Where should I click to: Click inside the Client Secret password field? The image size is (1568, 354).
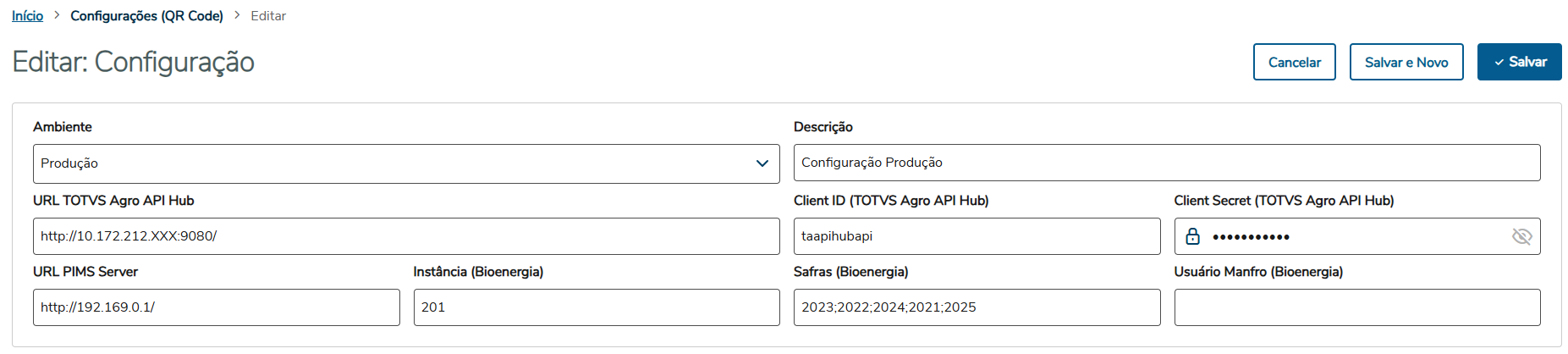coord(1354,236)
